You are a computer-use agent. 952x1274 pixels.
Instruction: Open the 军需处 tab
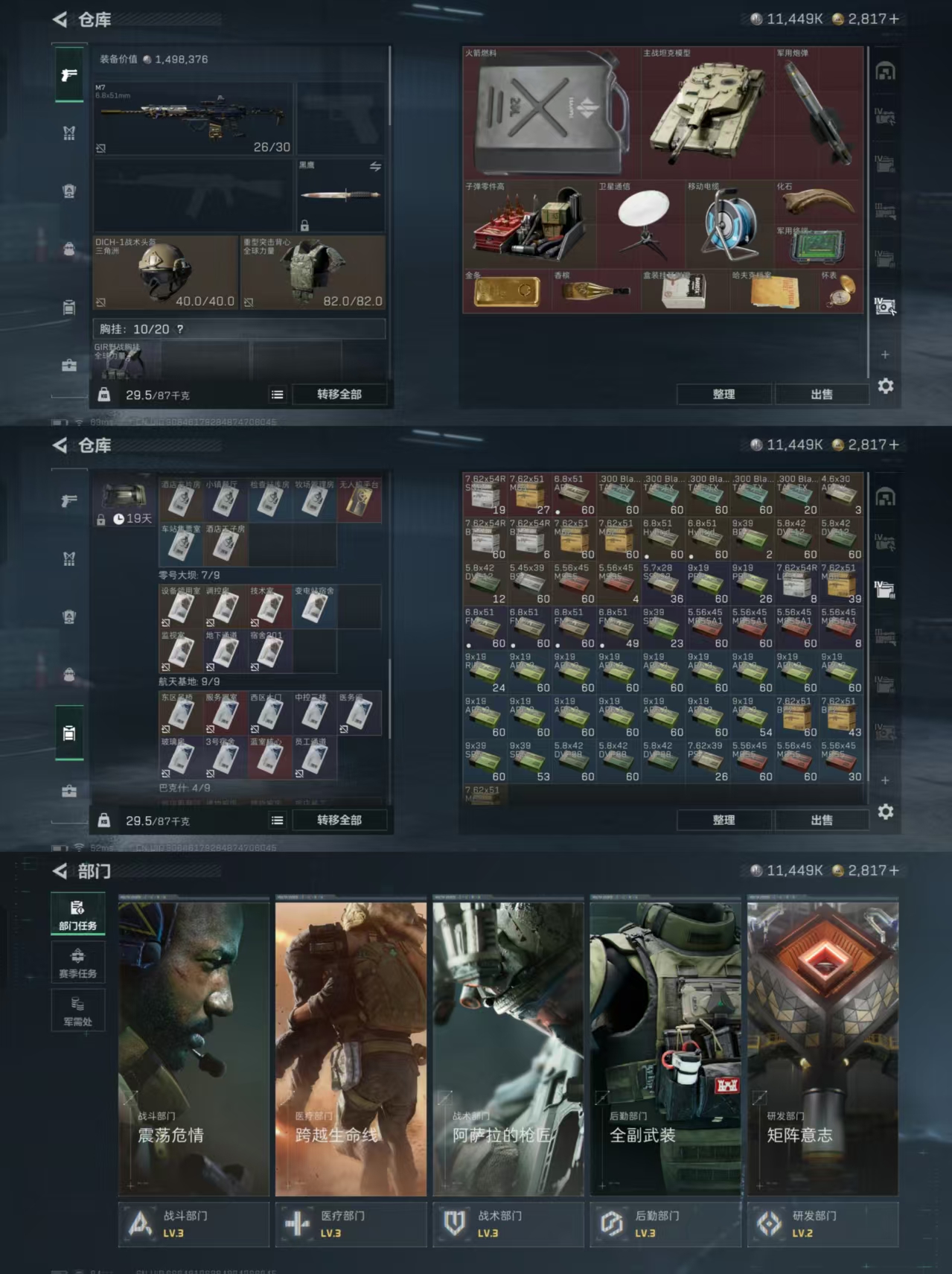(77, 1011)
